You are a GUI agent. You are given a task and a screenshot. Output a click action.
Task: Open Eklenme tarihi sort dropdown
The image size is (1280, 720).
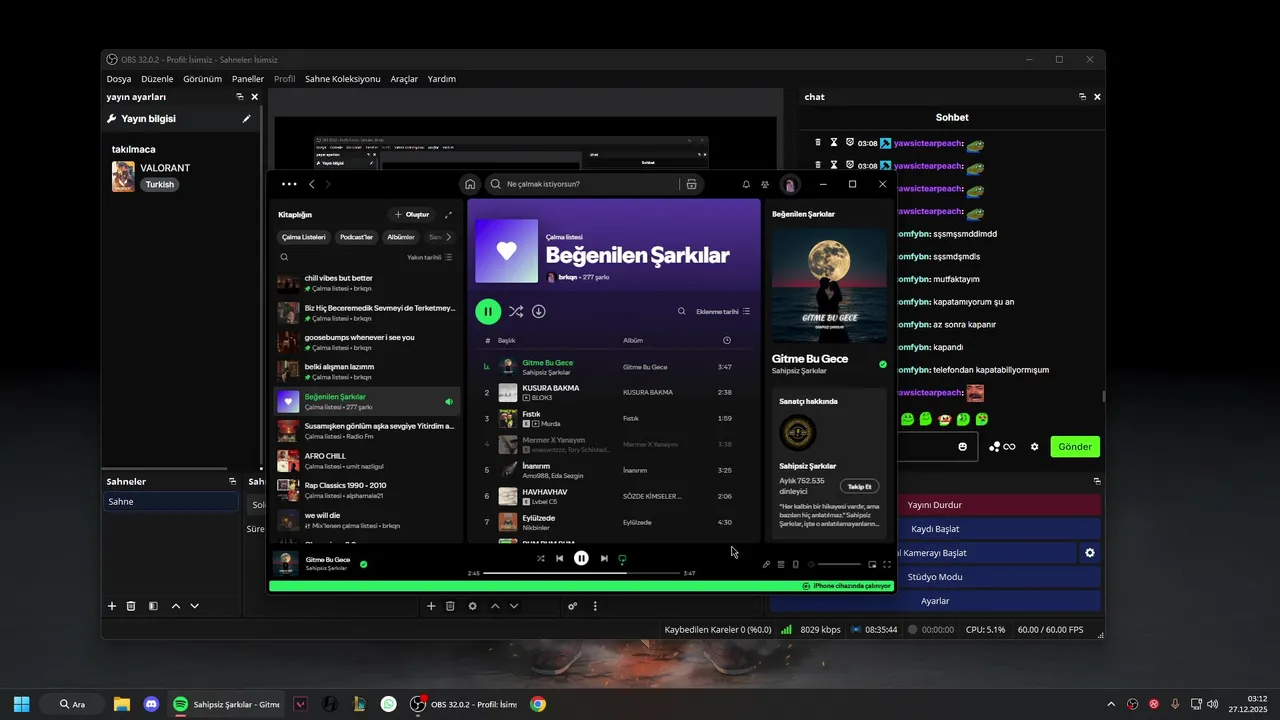(x=723, y=312)
